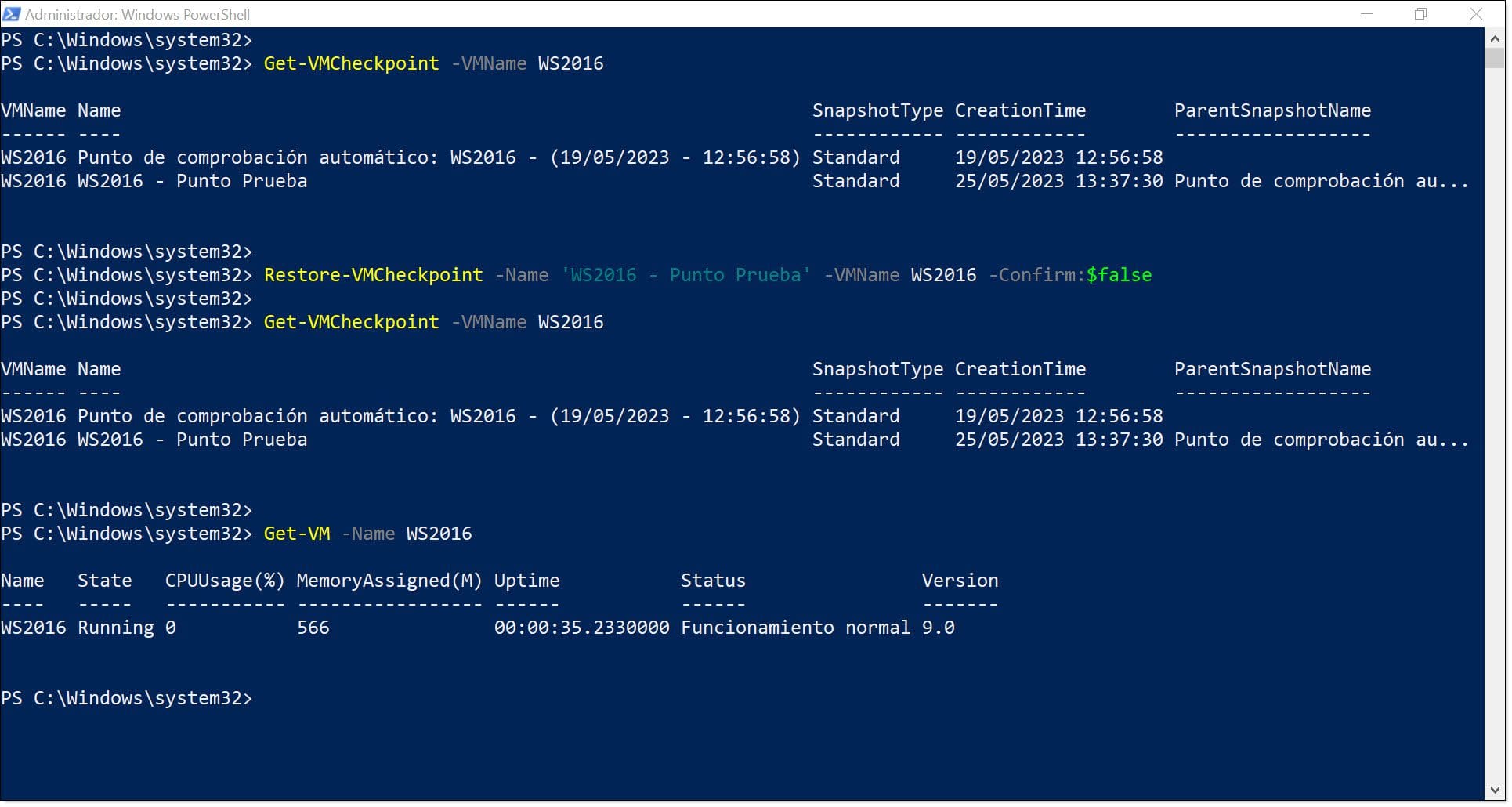Click the MemoryAssigned(M) column header
1512x807 pixels.
pos(389,581)
